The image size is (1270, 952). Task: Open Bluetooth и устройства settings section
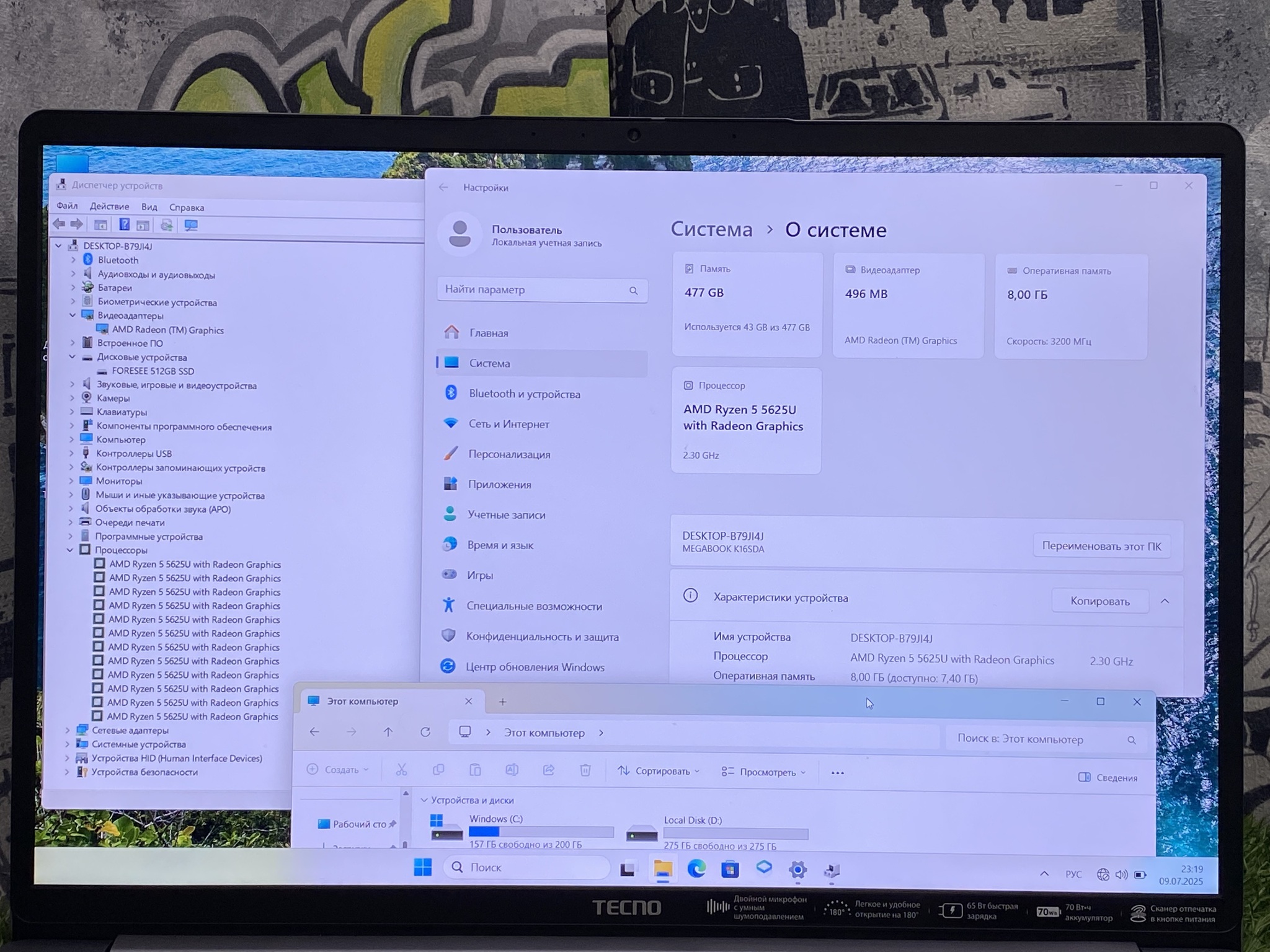(524, 394)
